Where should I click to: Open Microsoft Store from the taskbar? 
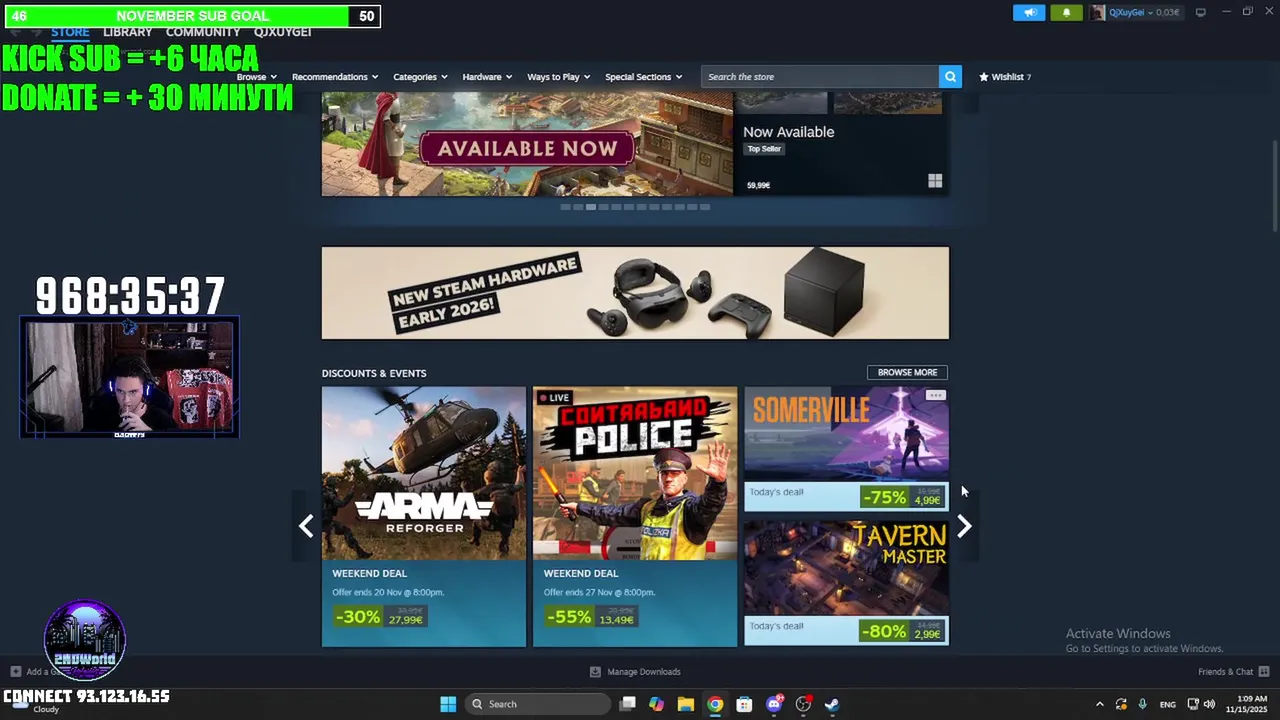(x=744, y=704)
